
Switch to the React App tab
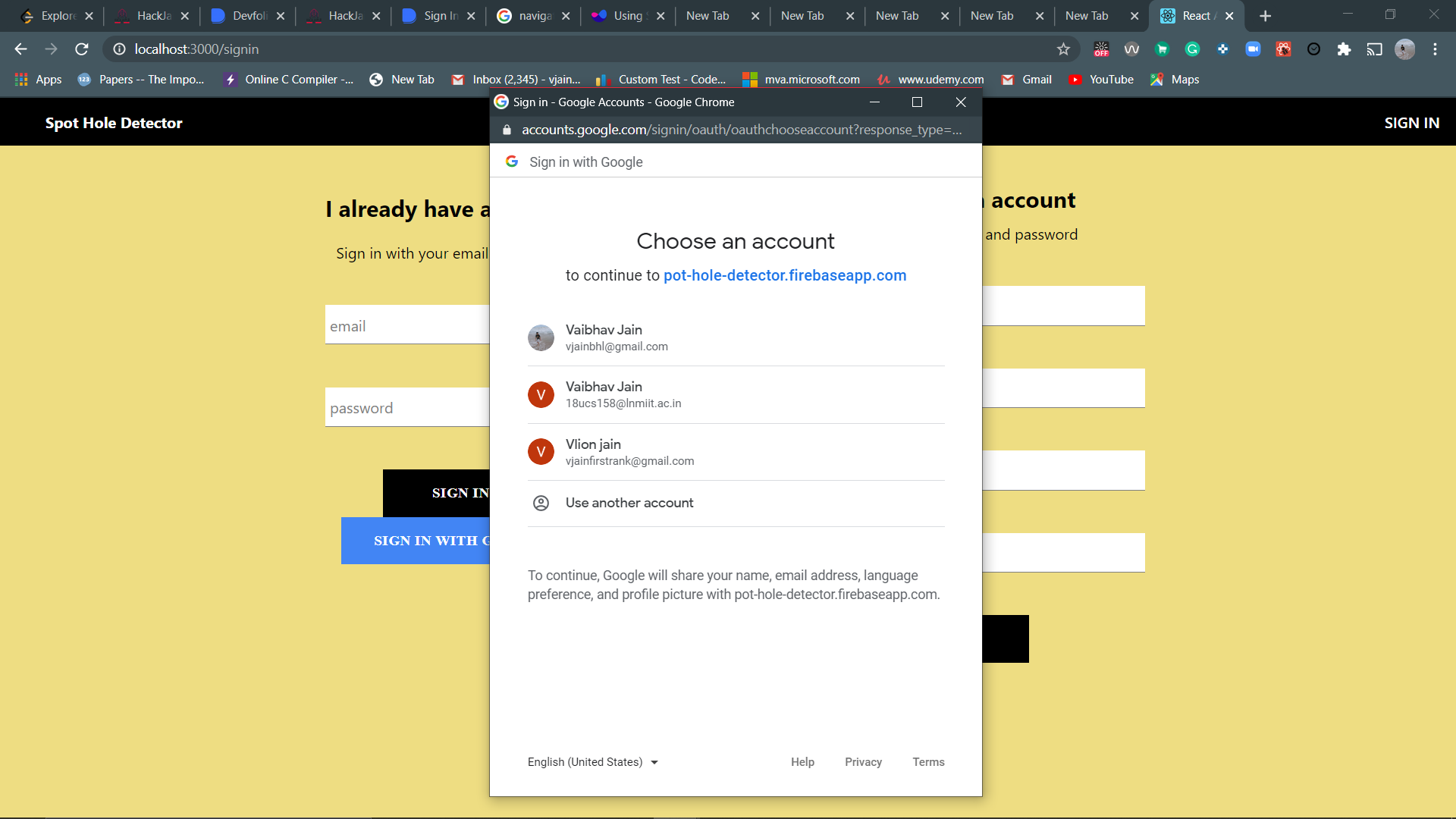(x=1196, y=16)
